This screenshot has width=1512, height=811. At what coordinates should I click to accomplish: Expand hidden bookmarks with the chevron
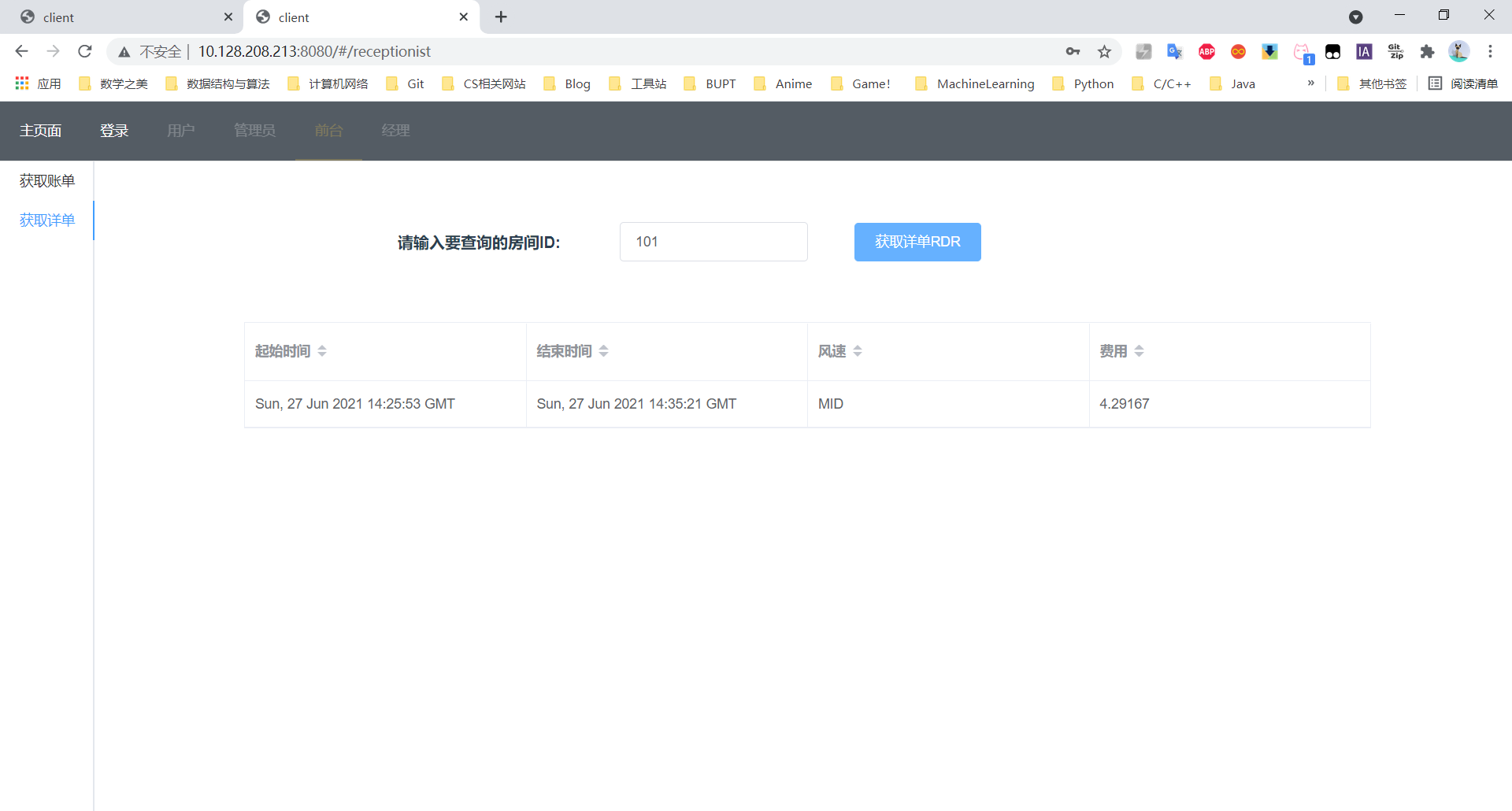coord(1310,83)
